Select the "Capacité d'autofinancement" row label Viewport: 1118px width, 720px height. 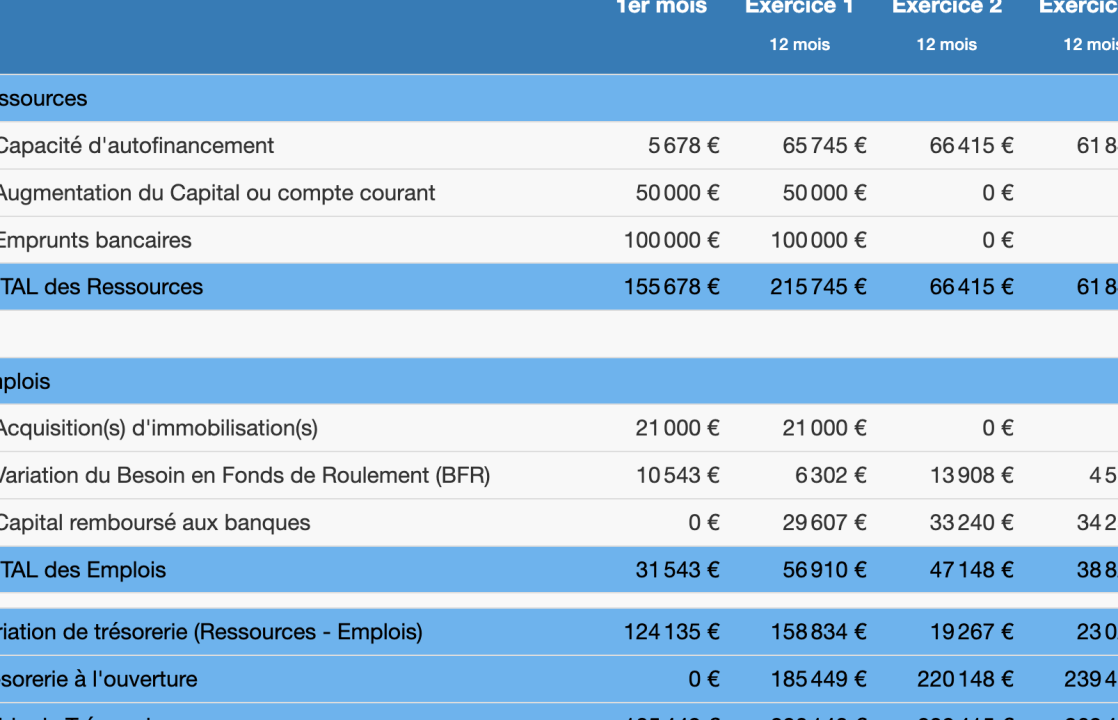click(137, 145)
